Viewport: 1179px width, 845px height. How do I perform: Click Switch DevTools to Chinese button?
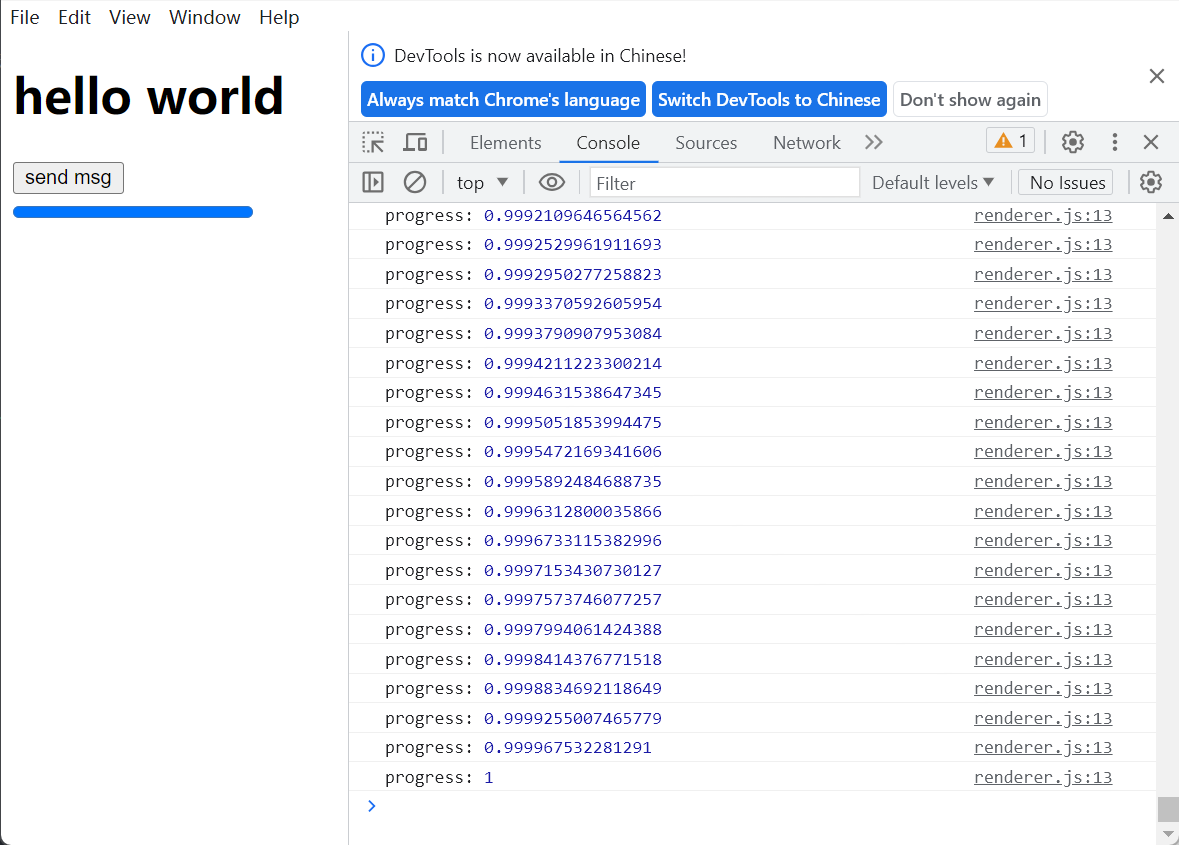769,99
